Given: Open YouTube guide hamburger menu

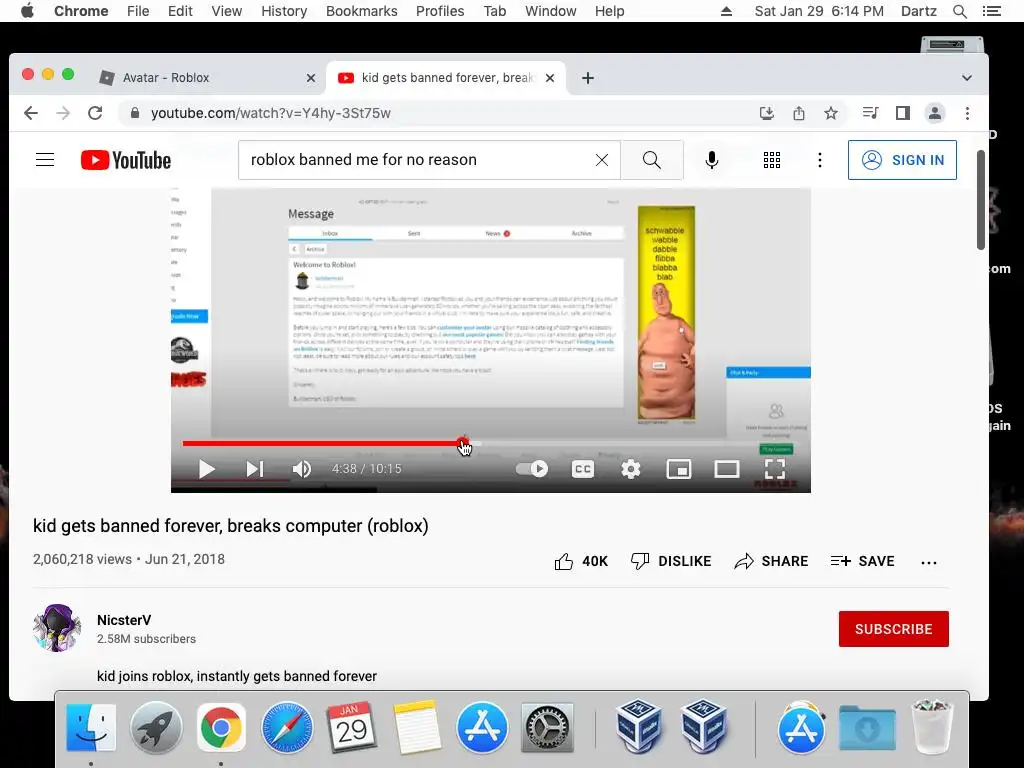Looking at the screenshot, I should point(45,160).
